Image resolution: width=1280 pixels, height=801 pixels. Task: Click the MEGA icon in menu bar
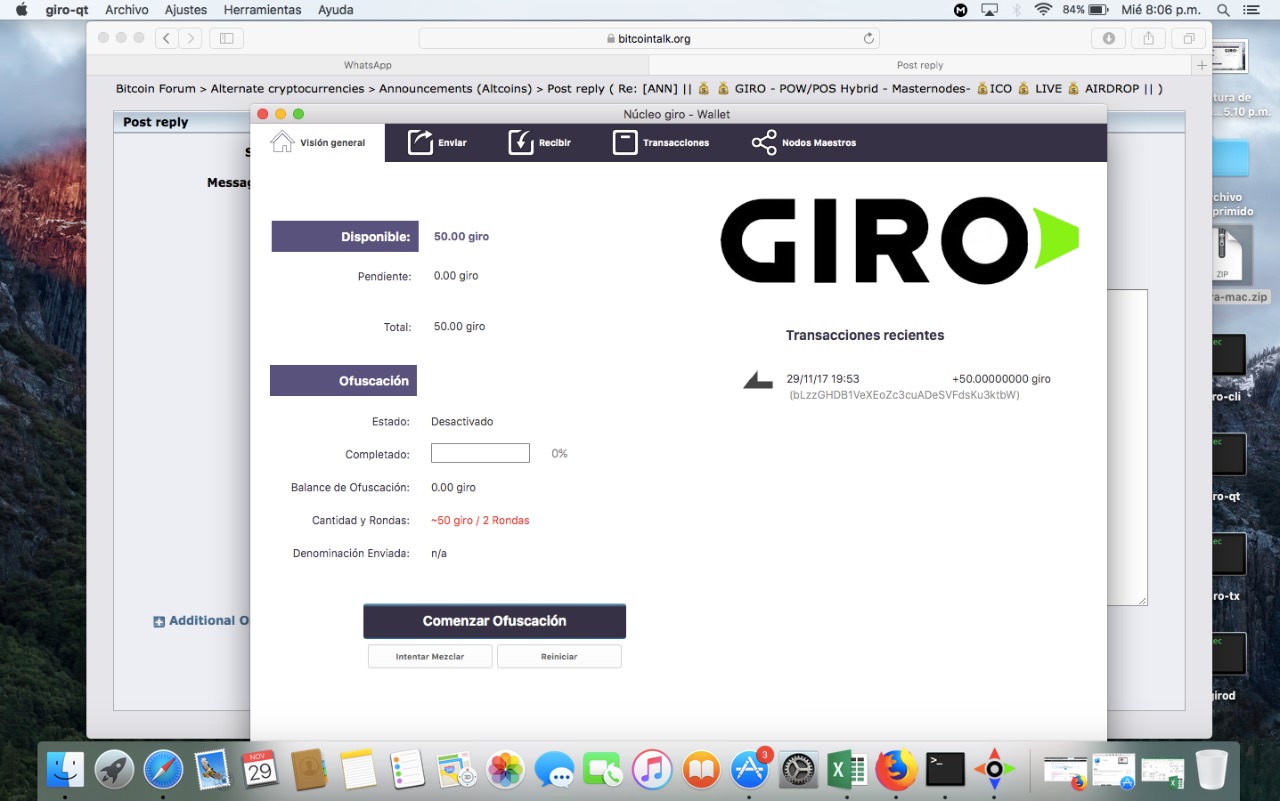pyautogui.click(x=961, y=10)
